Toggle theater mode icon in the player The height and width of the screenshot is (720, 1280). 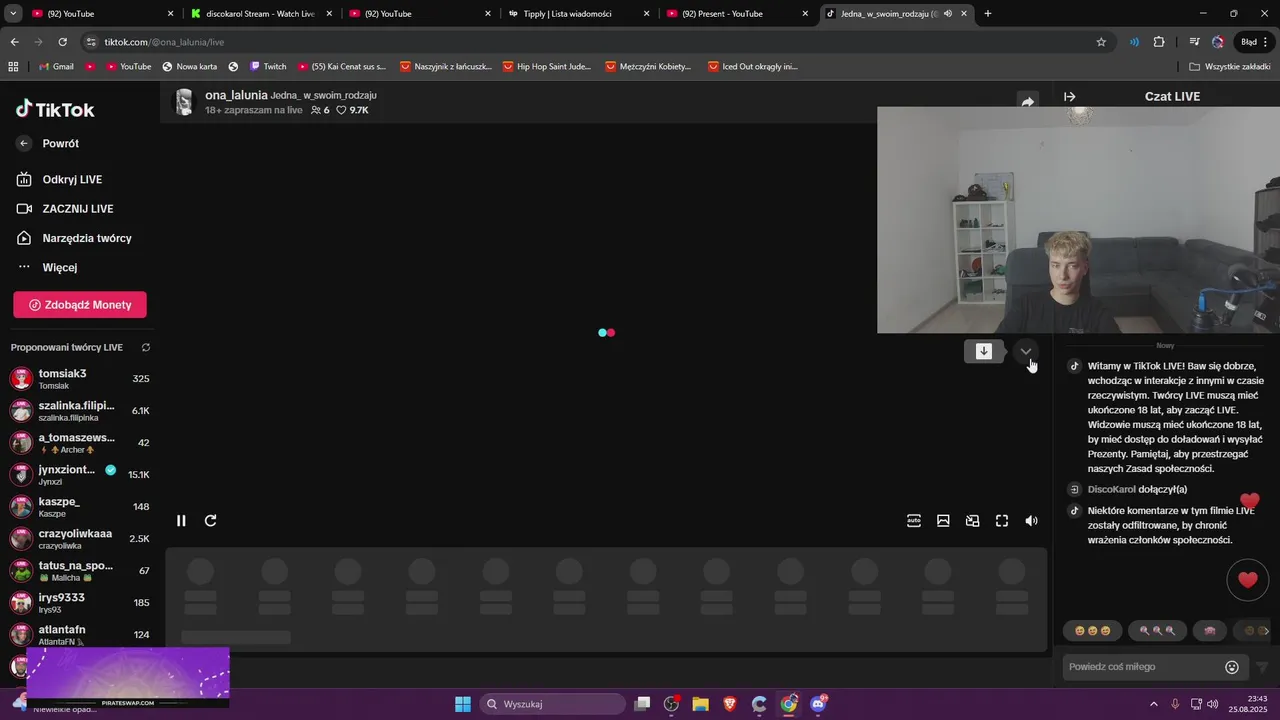[x=943, y=520]
